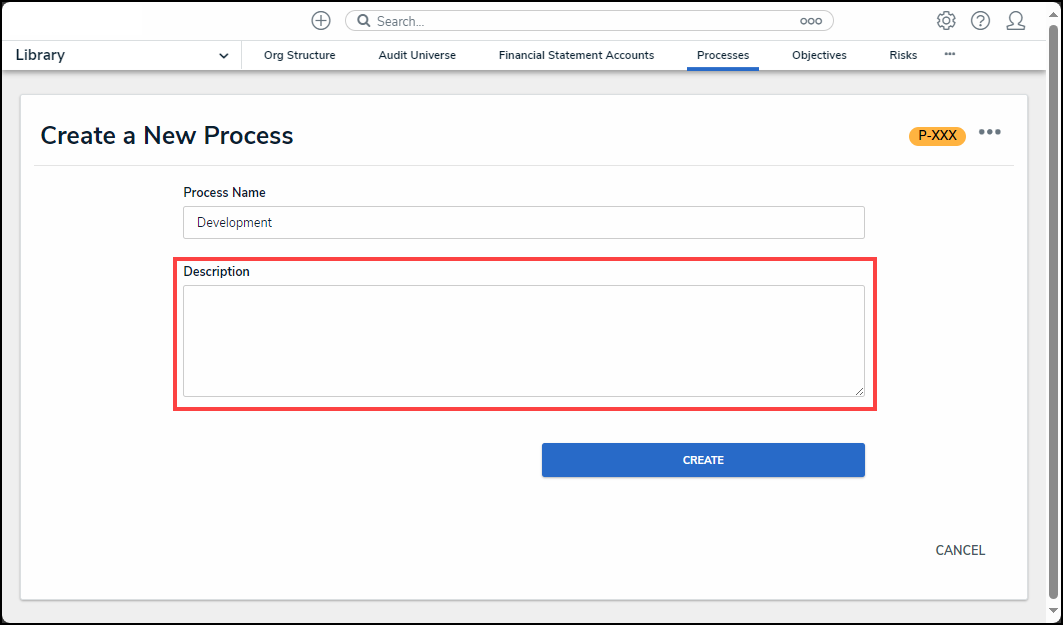Select the Objectives tab
1063x625 pixels.
819,56
